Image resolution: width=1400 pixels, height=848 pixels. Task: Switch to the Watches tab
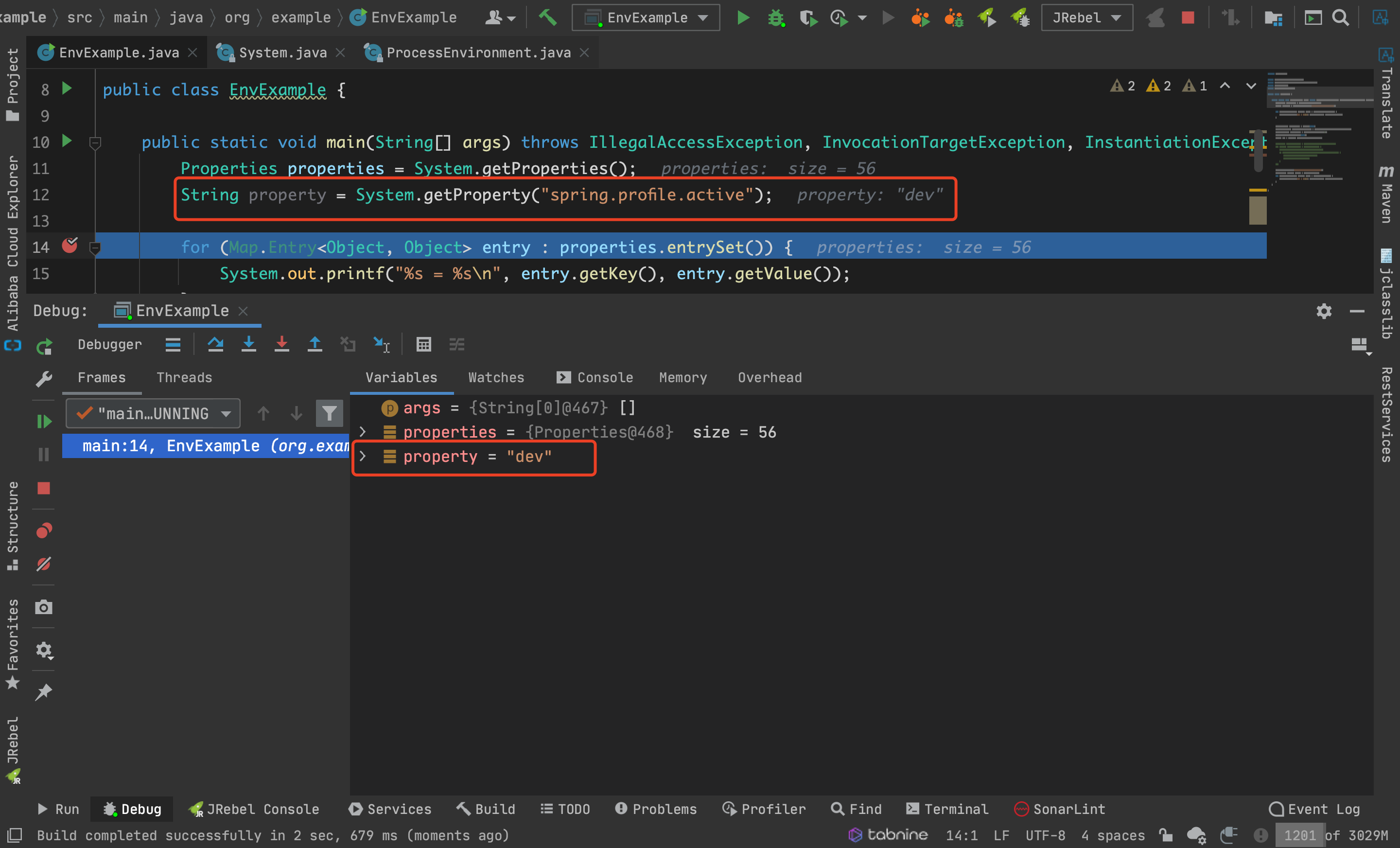495,377
